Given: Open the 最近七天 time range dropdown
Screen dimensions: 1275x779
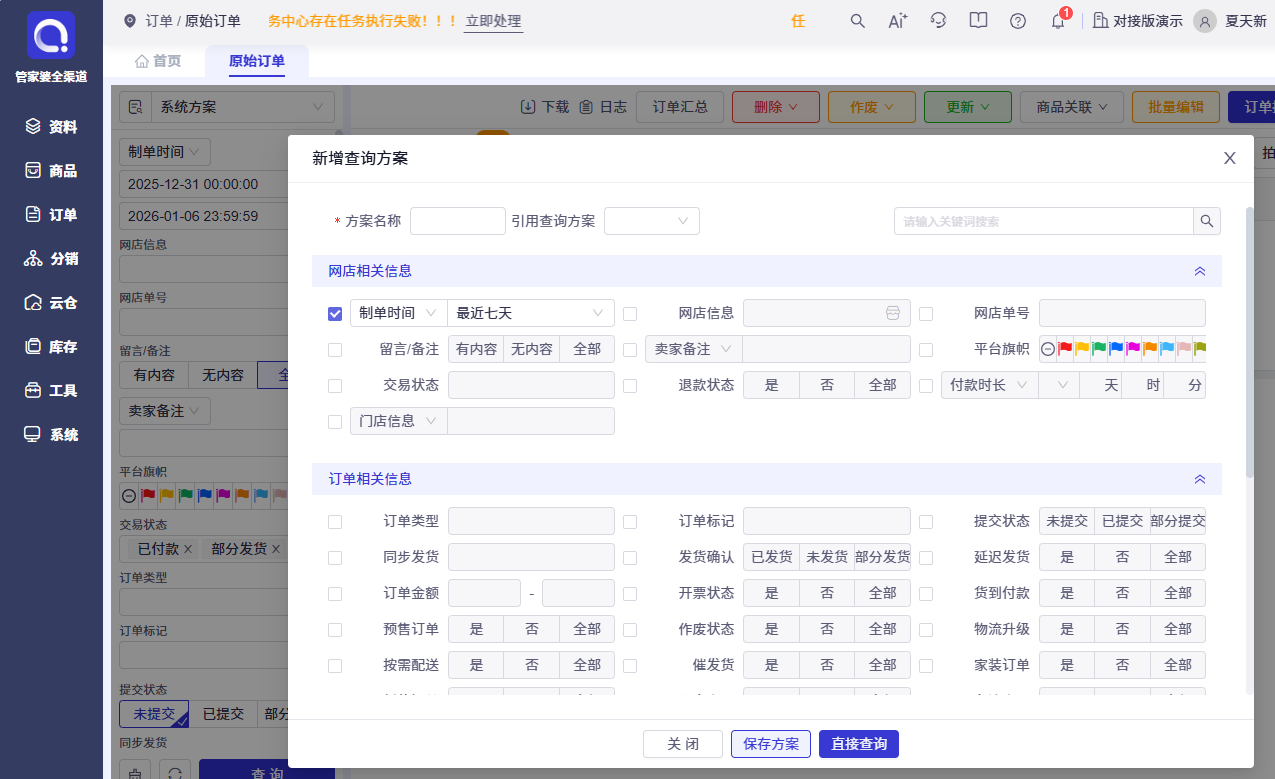Looking at the screenshot, I should click(x=531, y=313).
